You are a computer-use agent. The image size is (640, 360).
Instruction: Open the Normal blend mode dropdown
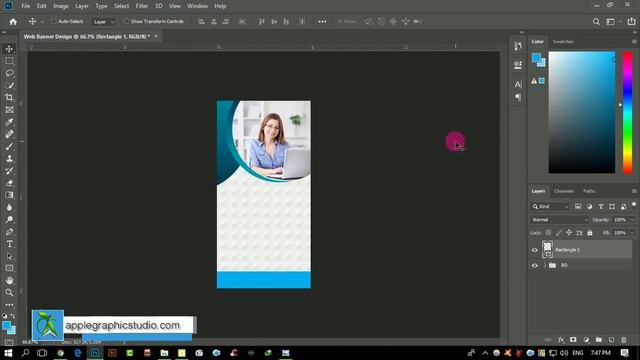(560, 220)
